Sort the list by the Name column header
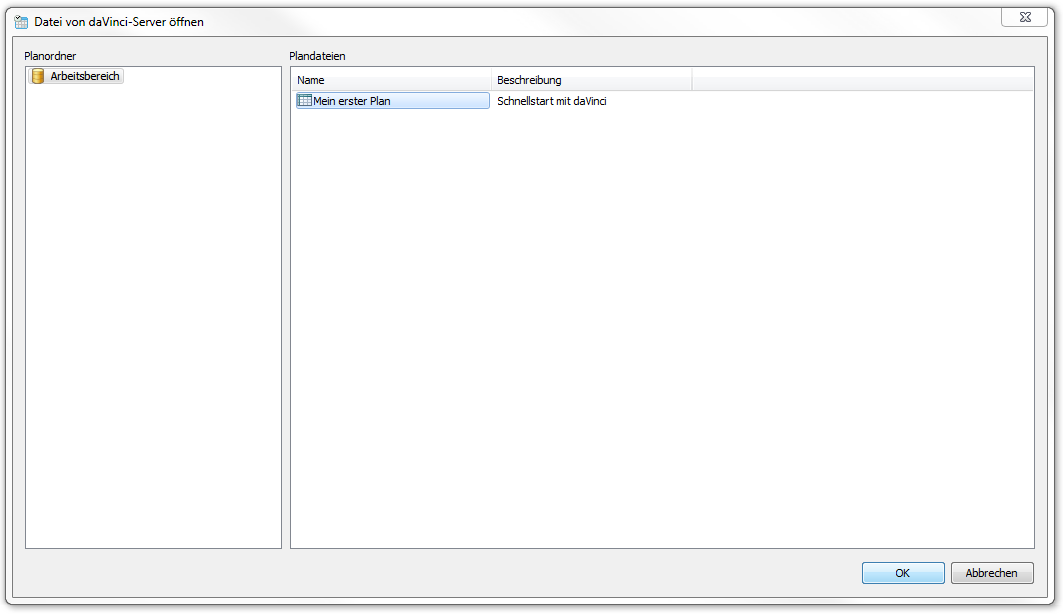Screen dimensions: 1063x615 tap(392, 80)
